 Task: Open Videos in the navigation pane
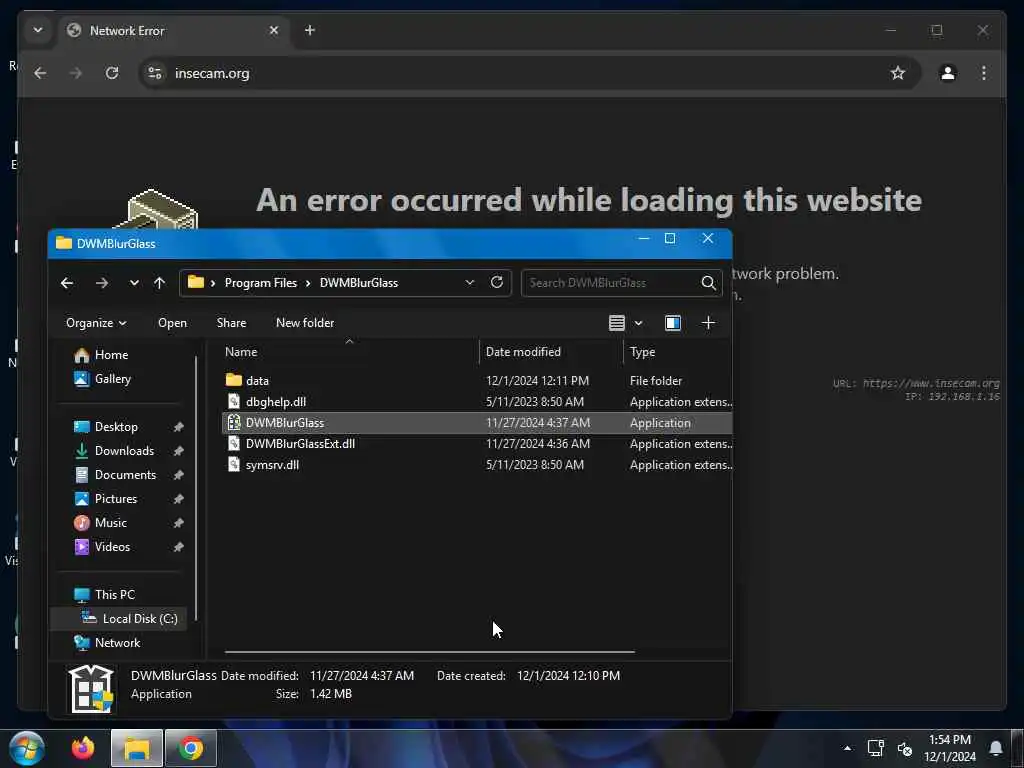[x=102, y=547]
